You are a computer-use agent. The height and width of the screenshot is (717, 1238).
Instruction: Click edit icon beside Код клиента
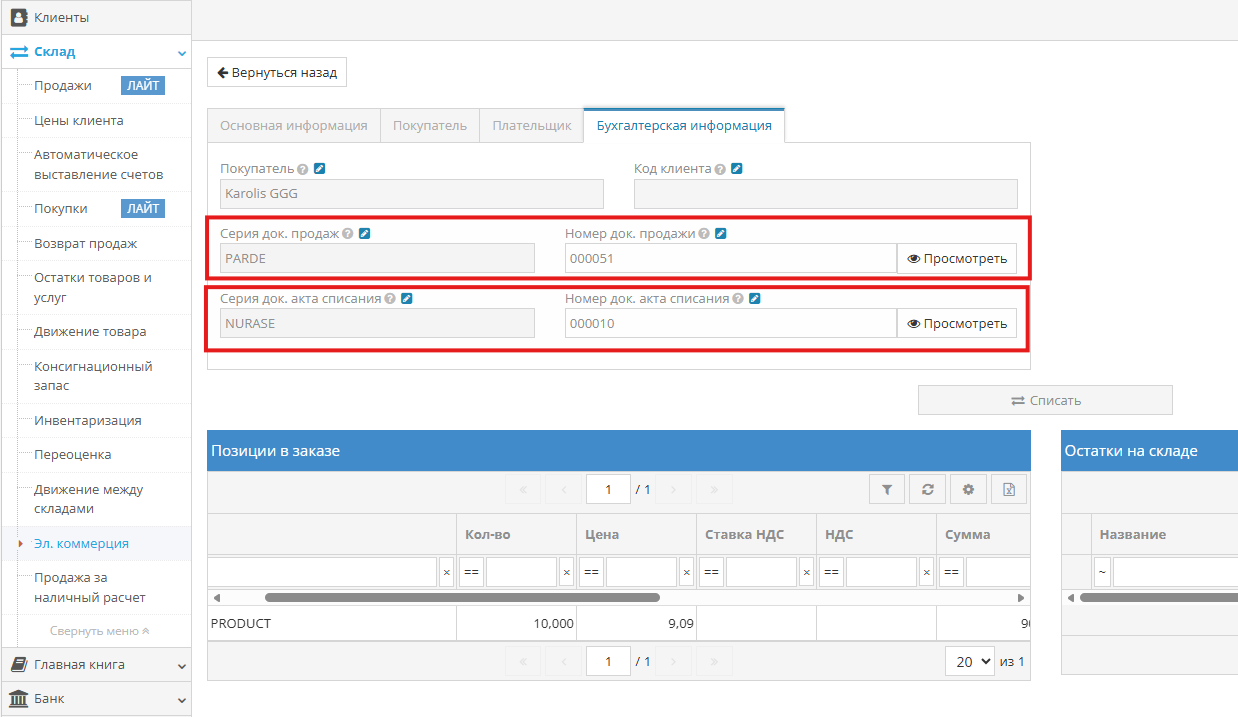click(737, 169)
